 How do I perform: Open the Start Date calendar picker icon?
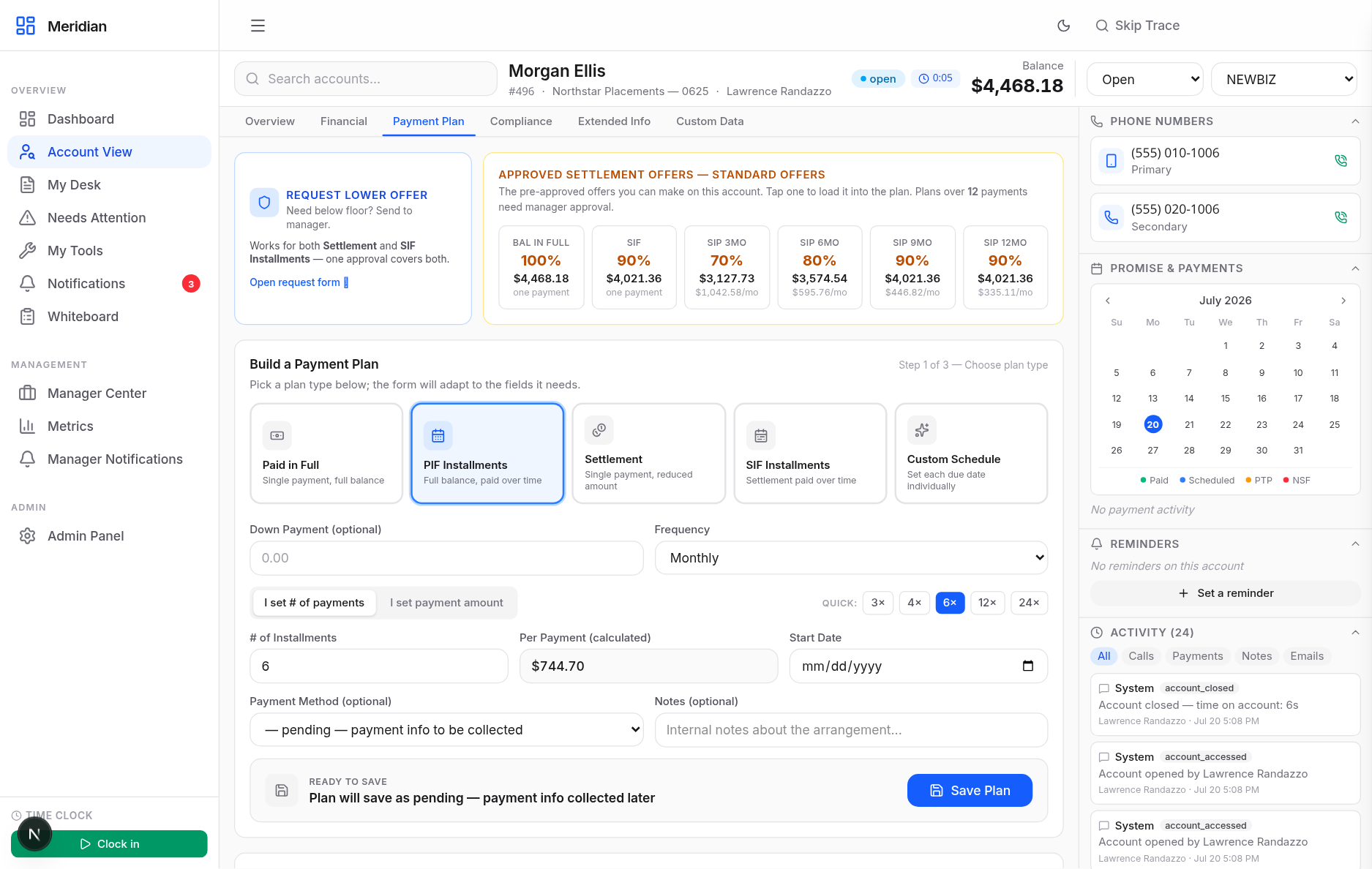coord(1028,666)
